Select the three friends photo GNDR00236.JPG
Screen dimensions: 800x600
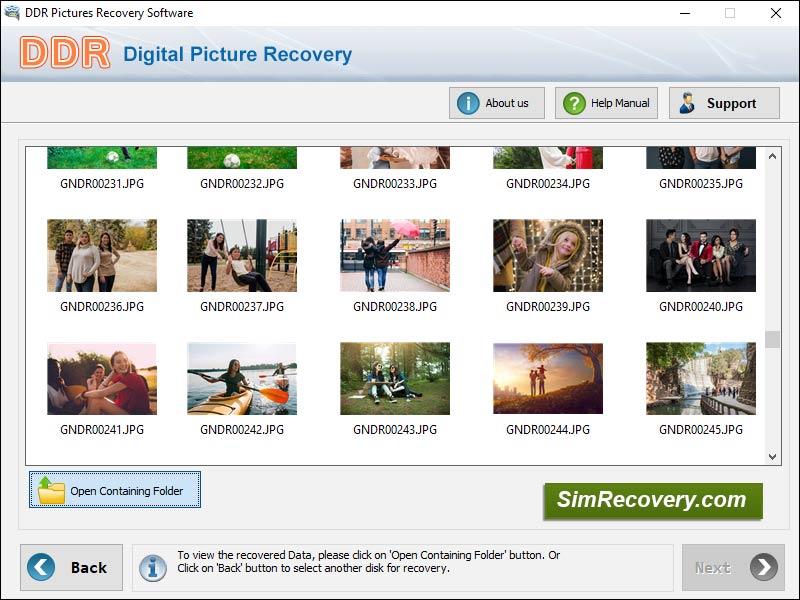pos(102,256)
